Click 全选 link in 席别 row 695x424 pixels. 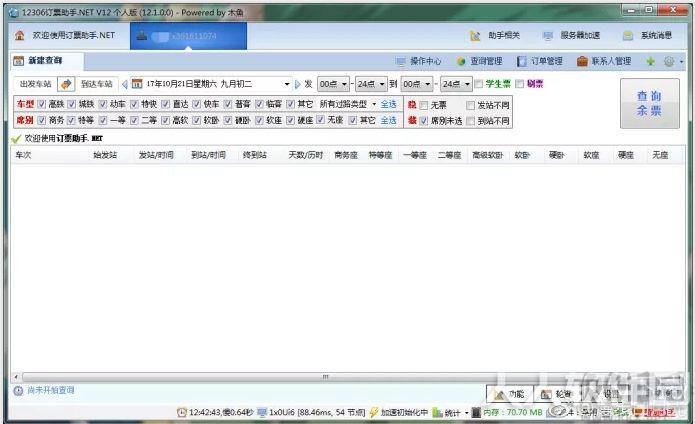click(x=388, y=120)
